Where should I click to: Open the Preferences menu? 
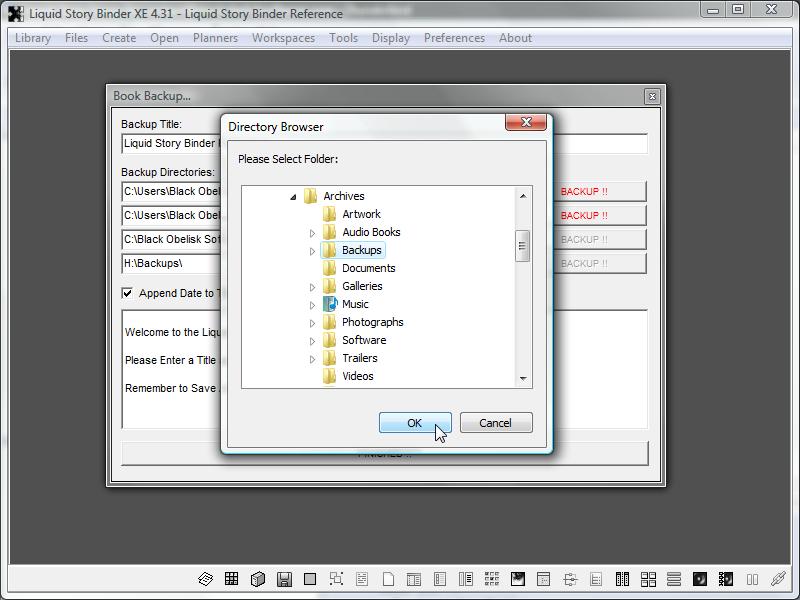(454, 38)
